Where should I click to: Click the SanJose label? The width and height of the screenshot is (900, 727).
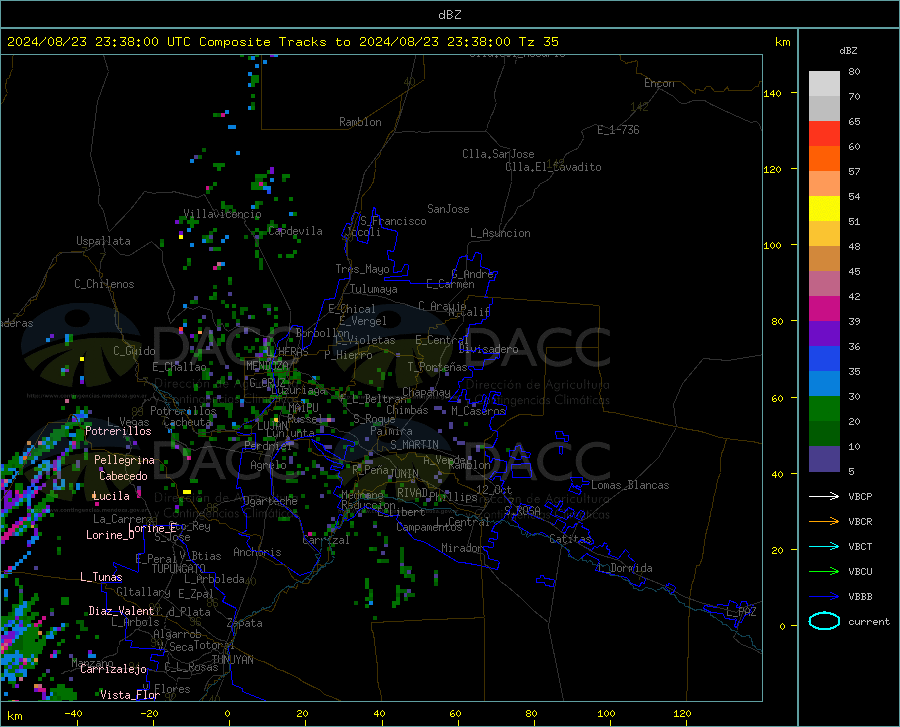(448, 209)
